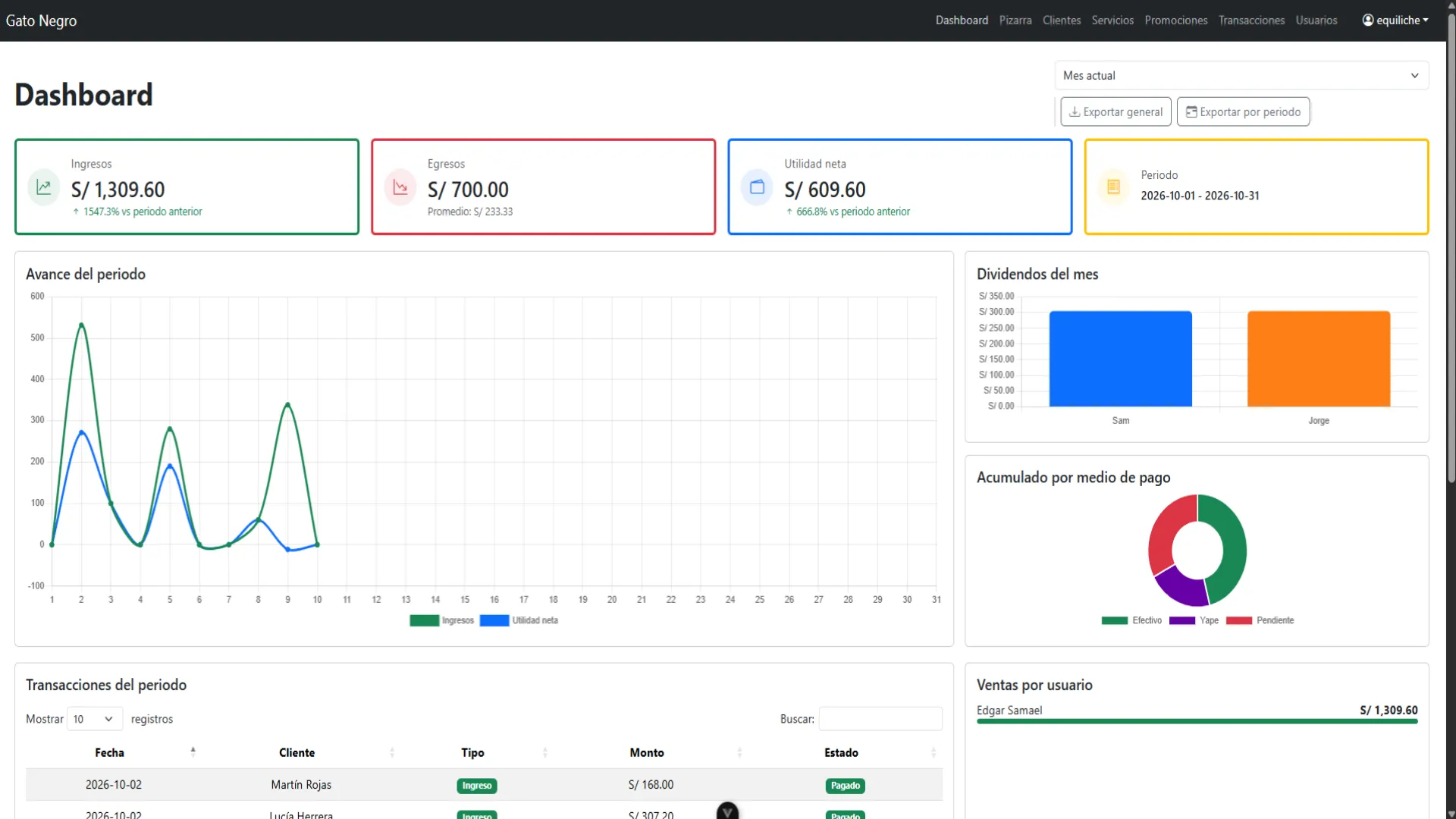The width and height of the screenshot is (1456, 819).
Task: Focus the Buscar search field
Action: pyautogui.click(x=880, y=719)
